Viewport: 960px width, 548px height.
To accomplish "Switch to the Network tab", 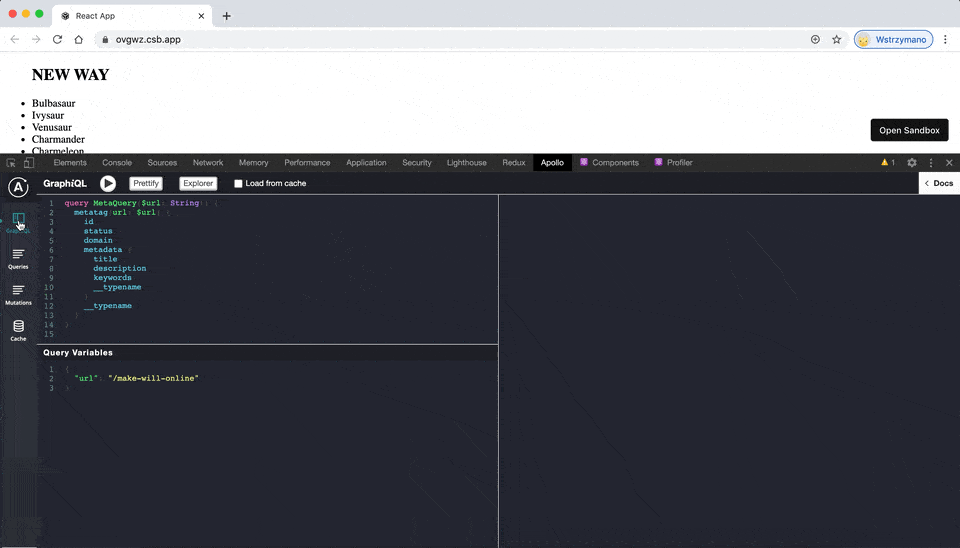I will (x=208, y=163).
